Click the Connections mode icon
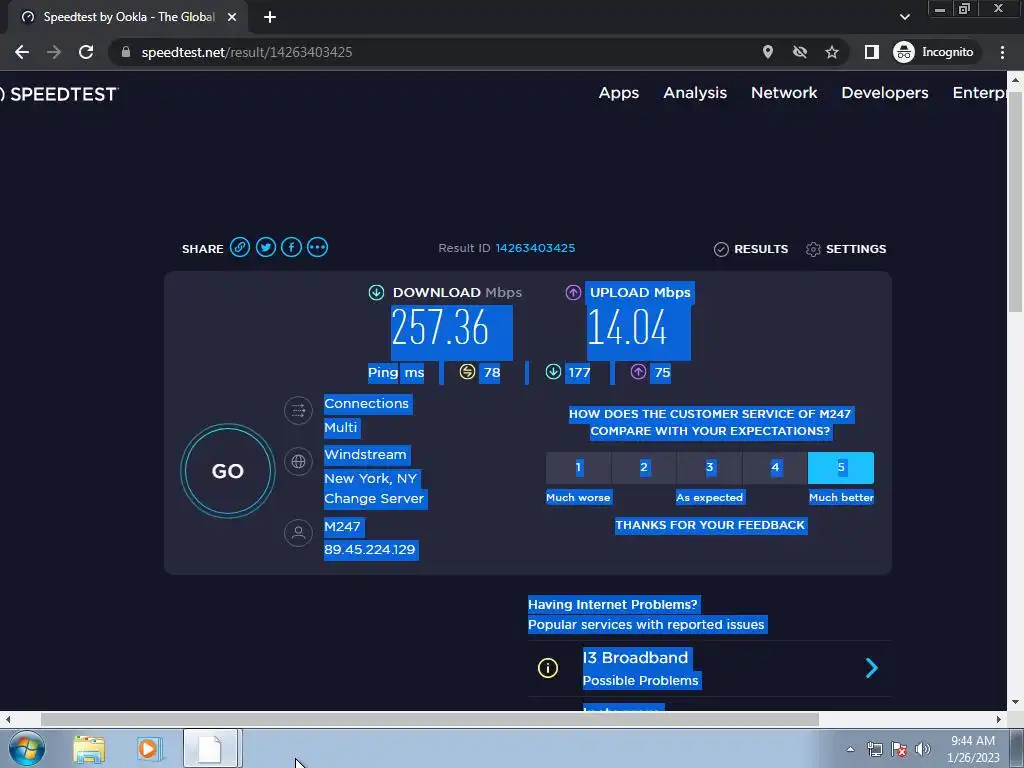 click(298, 411)
